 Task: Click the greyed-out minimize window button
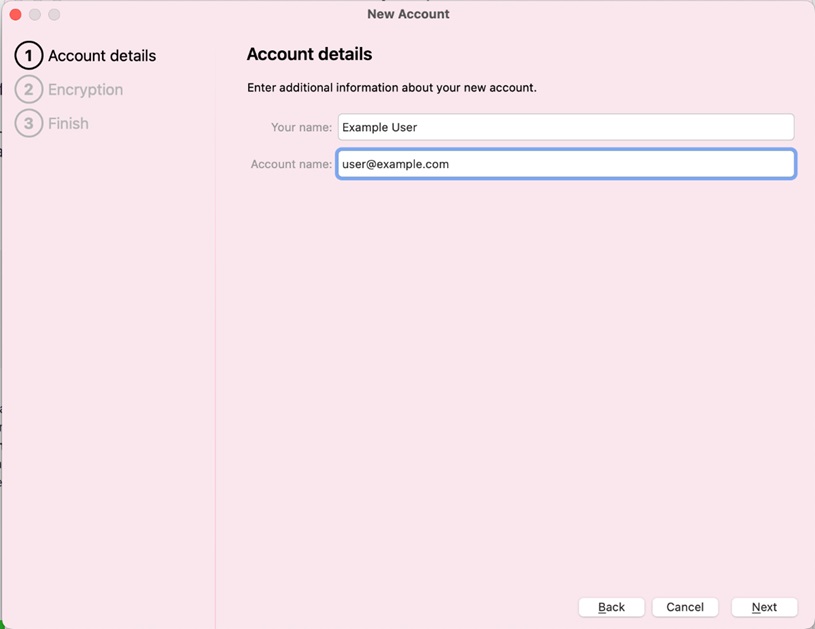pyautogui.click(x=35, y=15)
